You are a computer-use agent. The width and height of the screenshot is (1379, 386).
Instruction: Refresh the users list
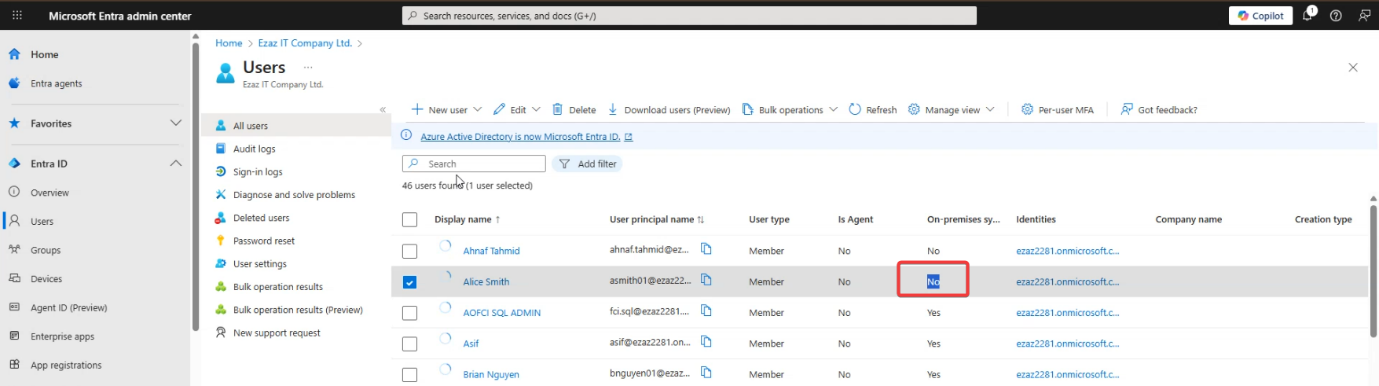click(873, 110)
